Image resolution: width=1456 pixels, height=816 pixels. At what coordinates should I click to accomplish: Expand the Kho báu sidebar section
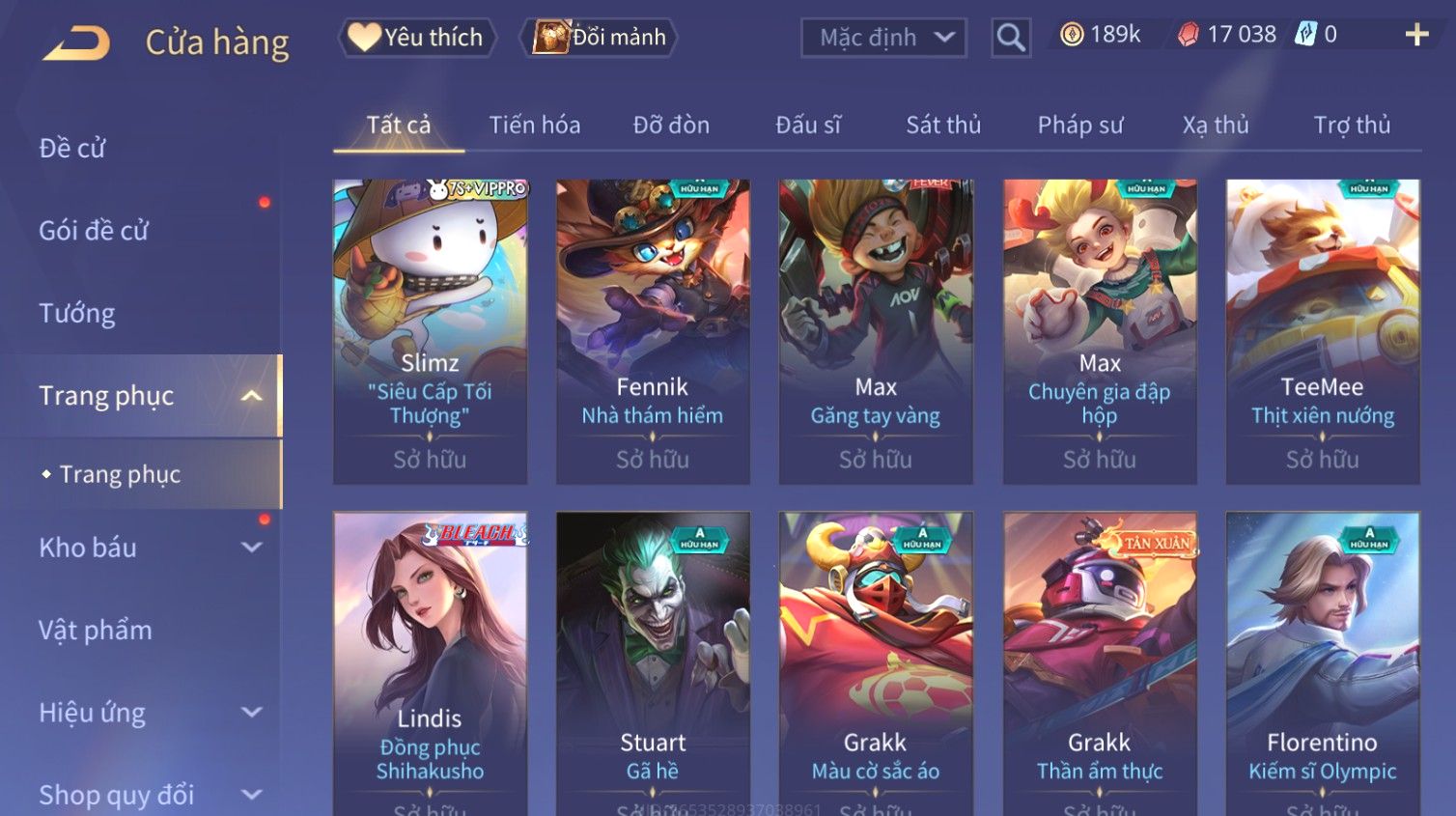(x=251, y=548)
